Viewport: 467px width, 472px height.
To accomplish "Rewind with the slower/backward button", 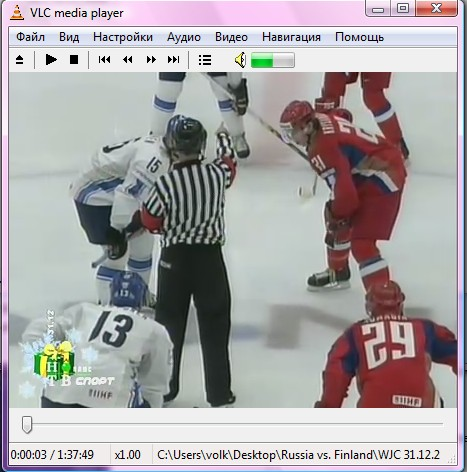I will [x=128, y=60].
